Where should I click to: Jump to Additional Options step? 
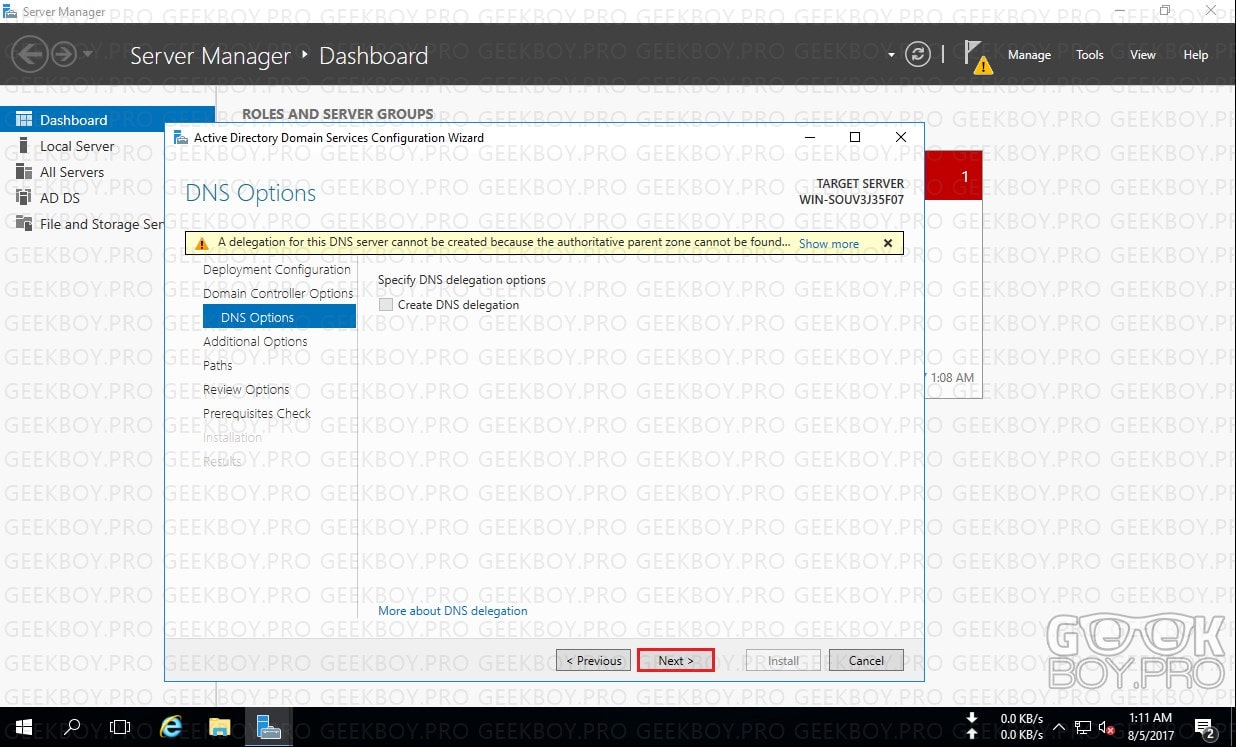(x=255, y=342)
